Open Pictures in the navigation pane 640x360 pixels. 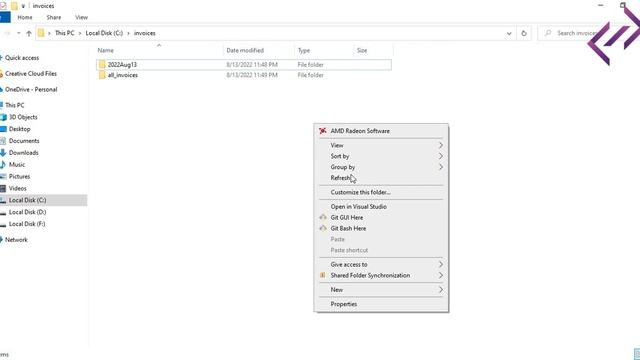19,176
